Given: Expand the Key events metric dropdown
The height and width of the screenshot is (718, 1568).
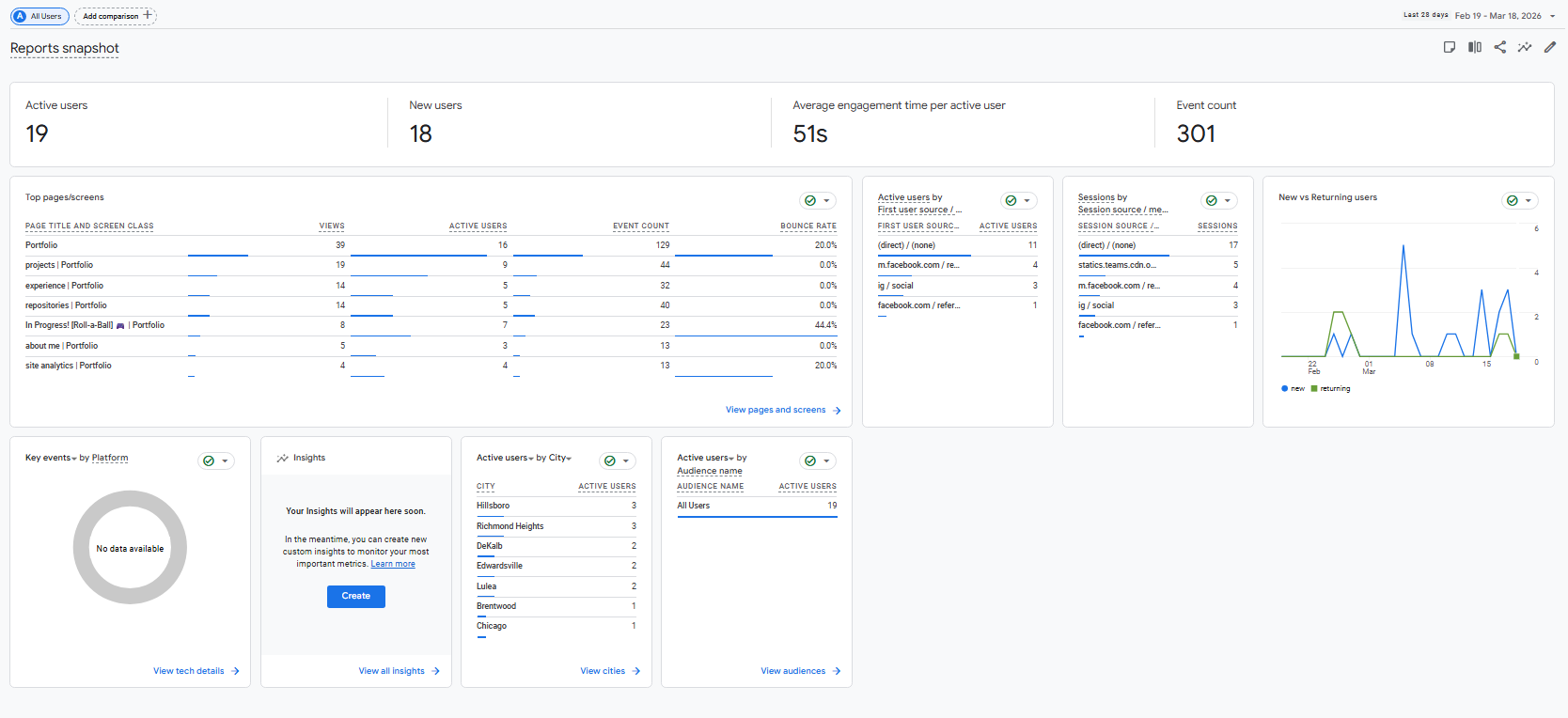Looking at the screenshot, I should (74, 459).
